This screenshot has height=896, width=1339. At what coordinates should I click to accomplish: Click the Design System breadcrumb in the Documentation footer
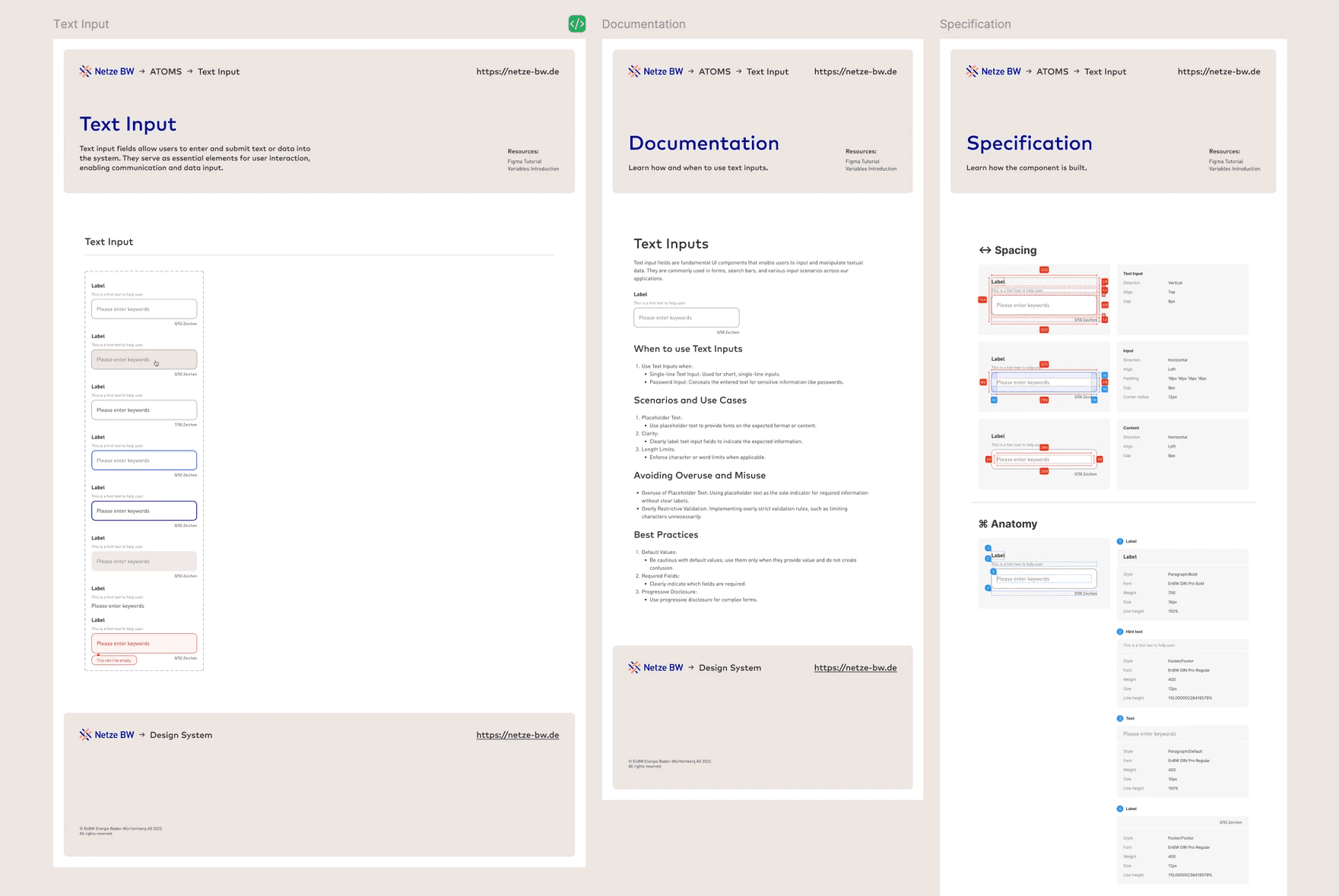pos(730,667)
